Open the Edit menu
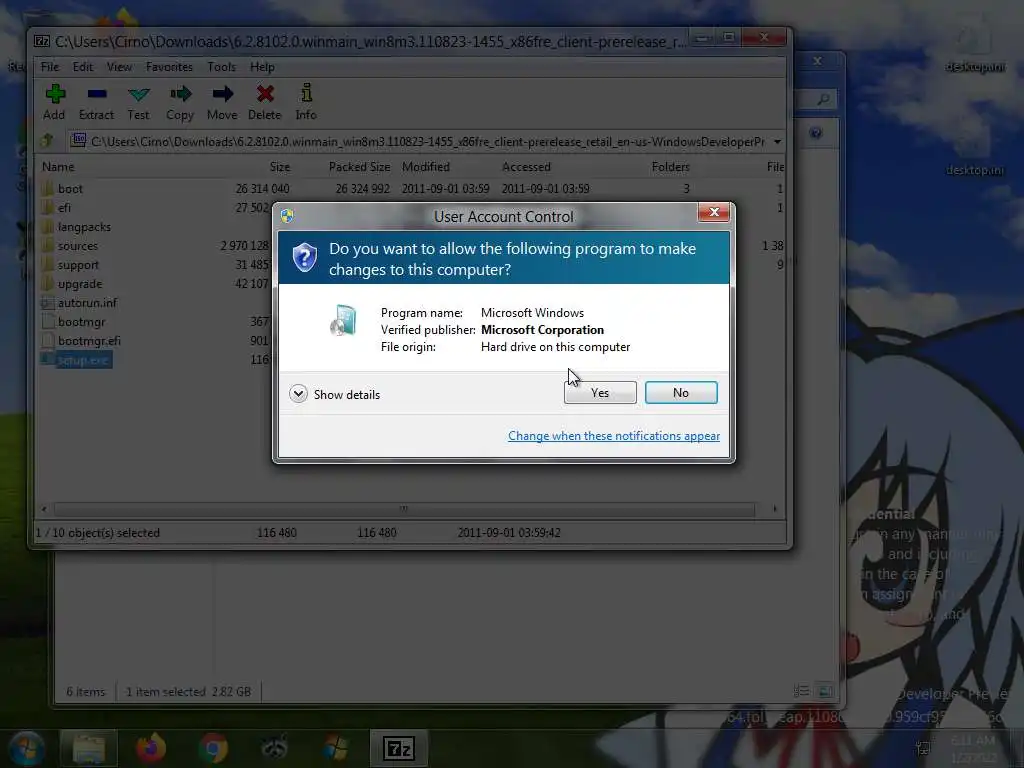This screenshot has height=768, width=1024. point(82,67)
